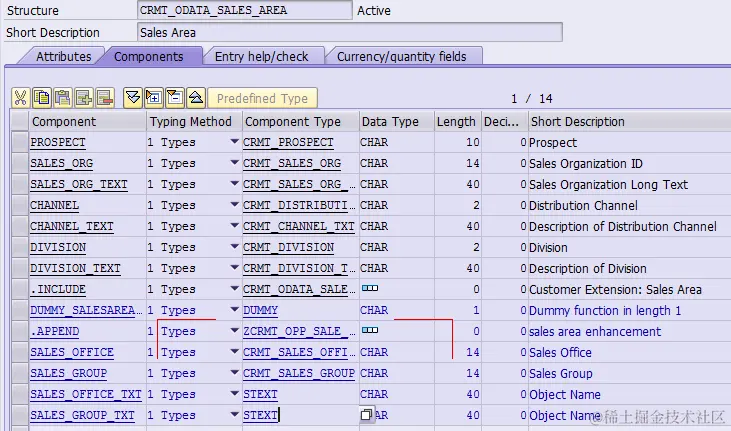731x431 pixels.
Task: Open Typing Method dropdown for SALES_GROUP row
Action: tap(234, 373)
